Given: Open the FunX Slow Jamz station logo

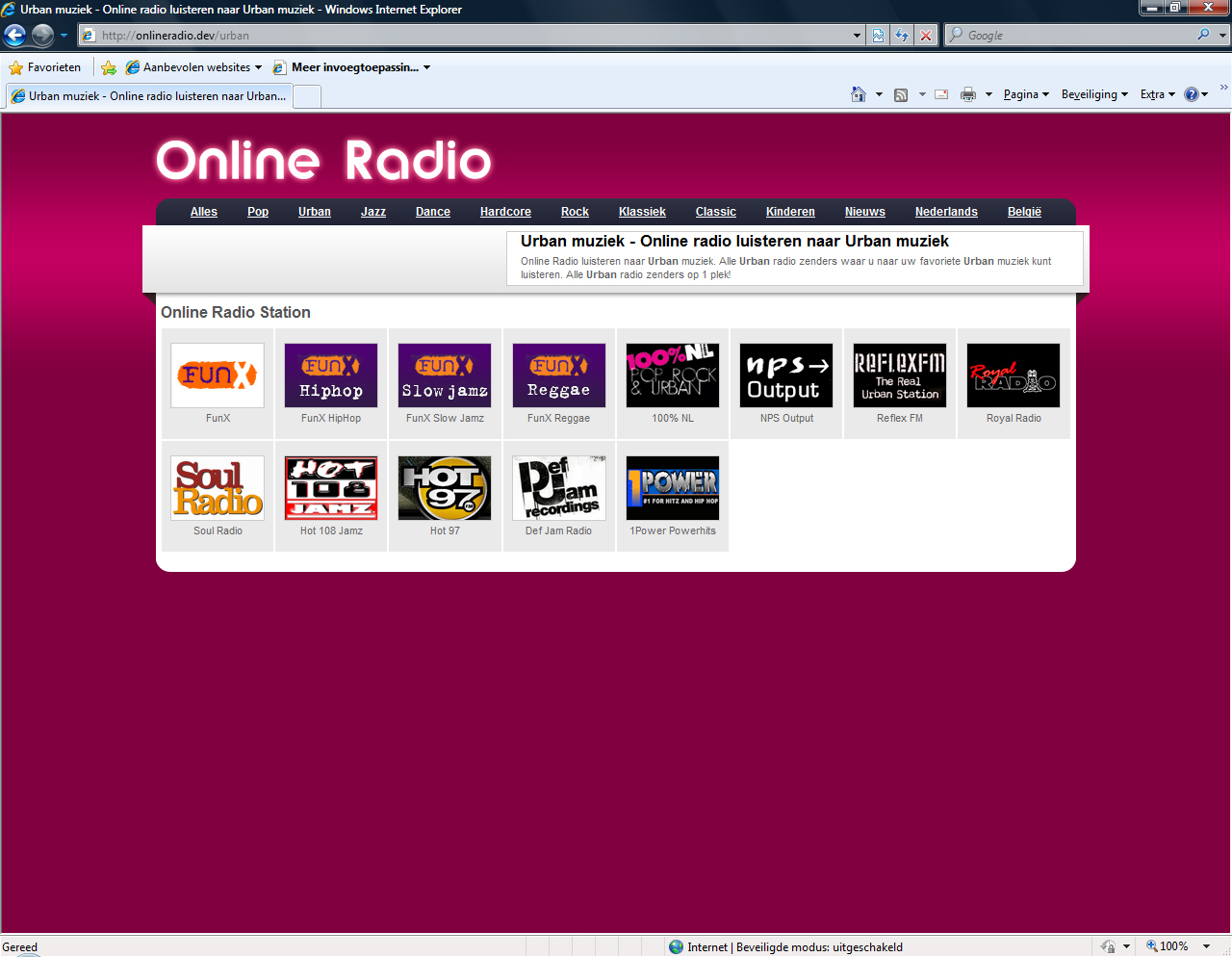Looking at the screenshot, I should [x=445, y=375].
